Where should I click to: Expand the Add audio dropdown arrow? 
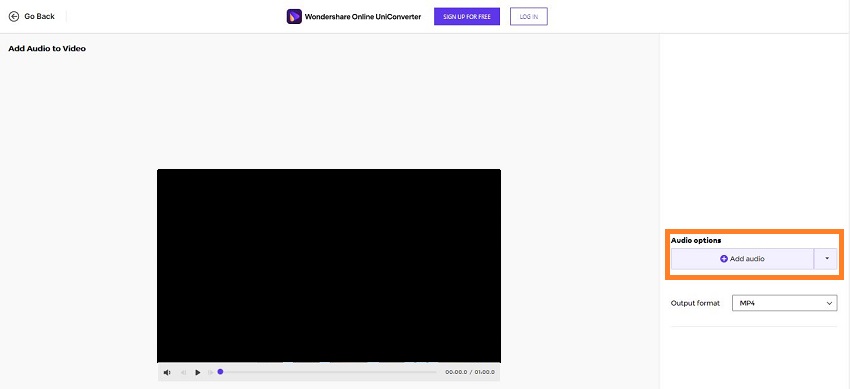tap(826, 259)
